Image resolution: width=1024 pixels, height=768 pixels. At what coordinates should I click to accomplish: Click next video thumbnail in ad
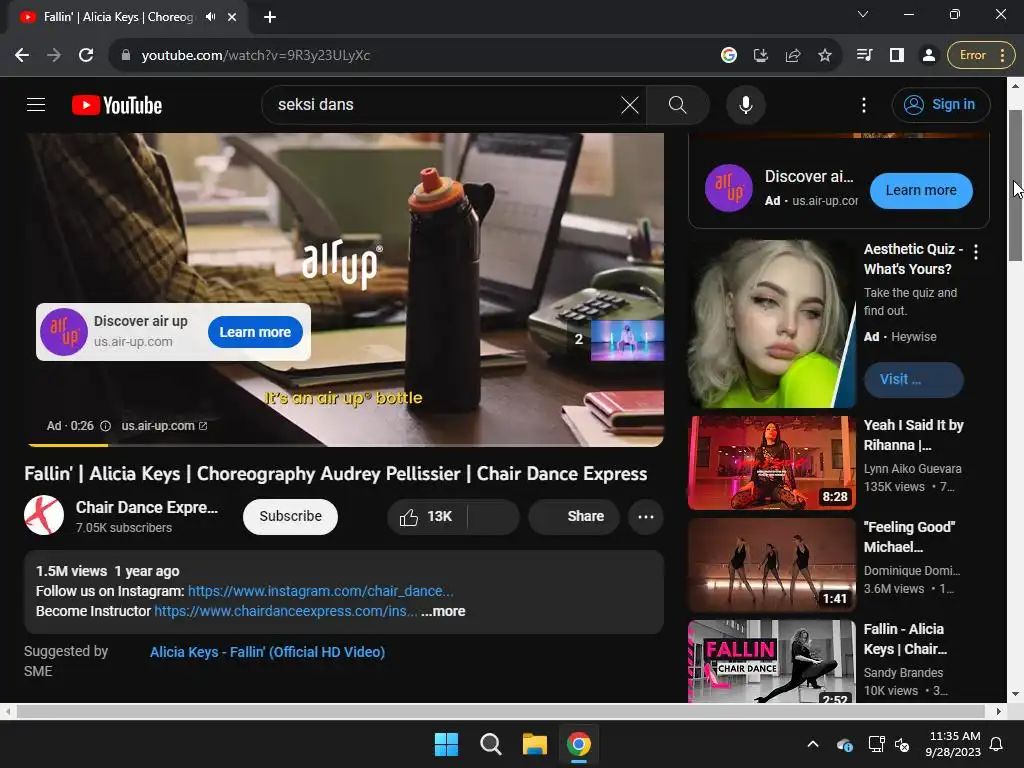click(627, 340)
